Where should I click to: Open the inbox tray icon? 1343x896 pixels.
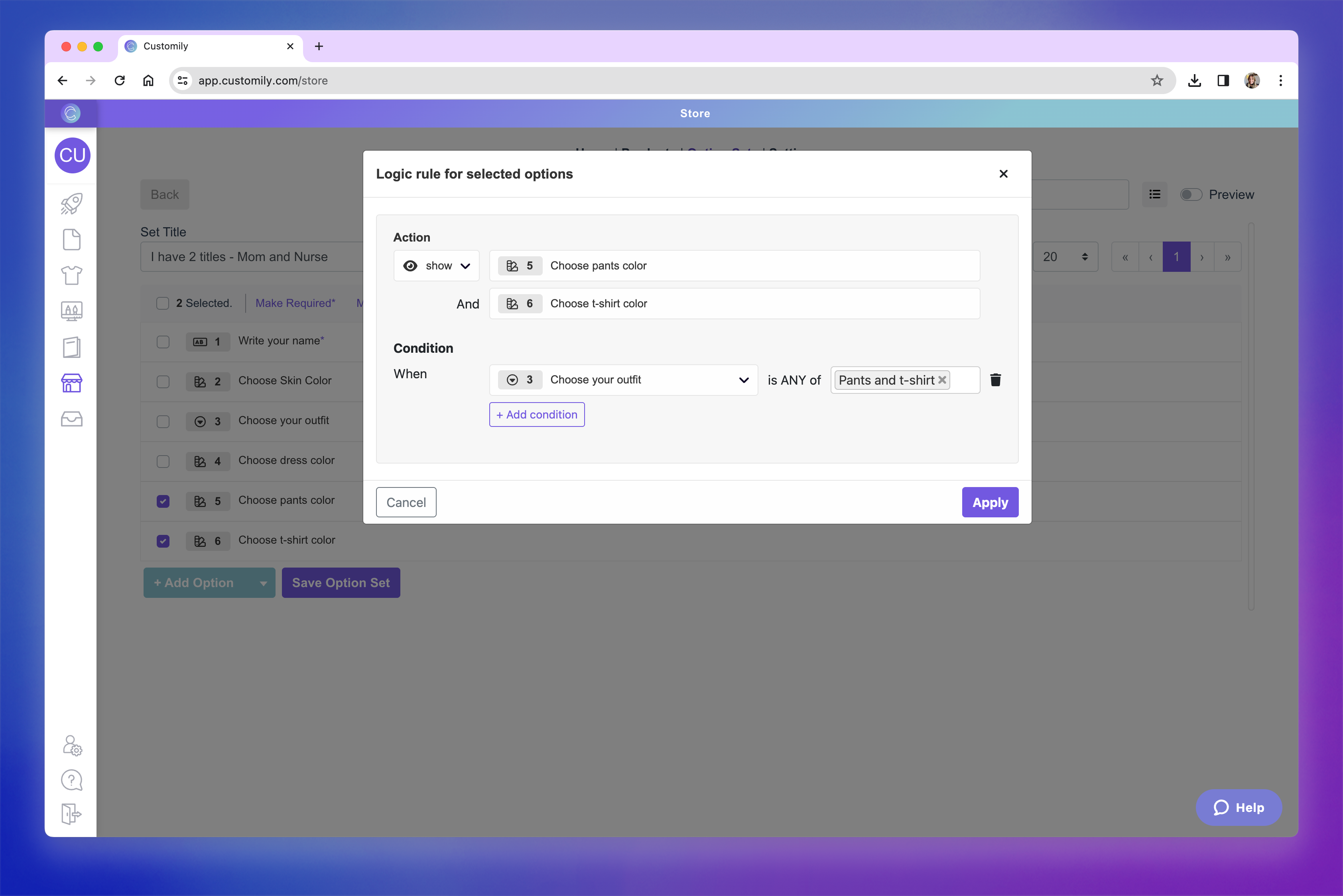[x=71, y=419]
